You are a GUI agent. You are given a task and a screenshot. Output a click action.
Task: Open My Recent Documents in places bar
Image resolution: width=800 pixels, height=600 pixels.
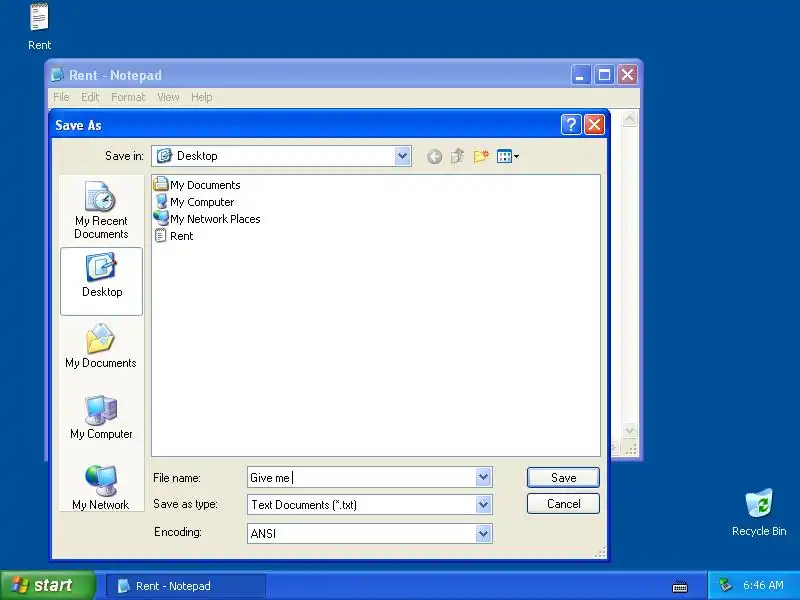tap(101, 210)
